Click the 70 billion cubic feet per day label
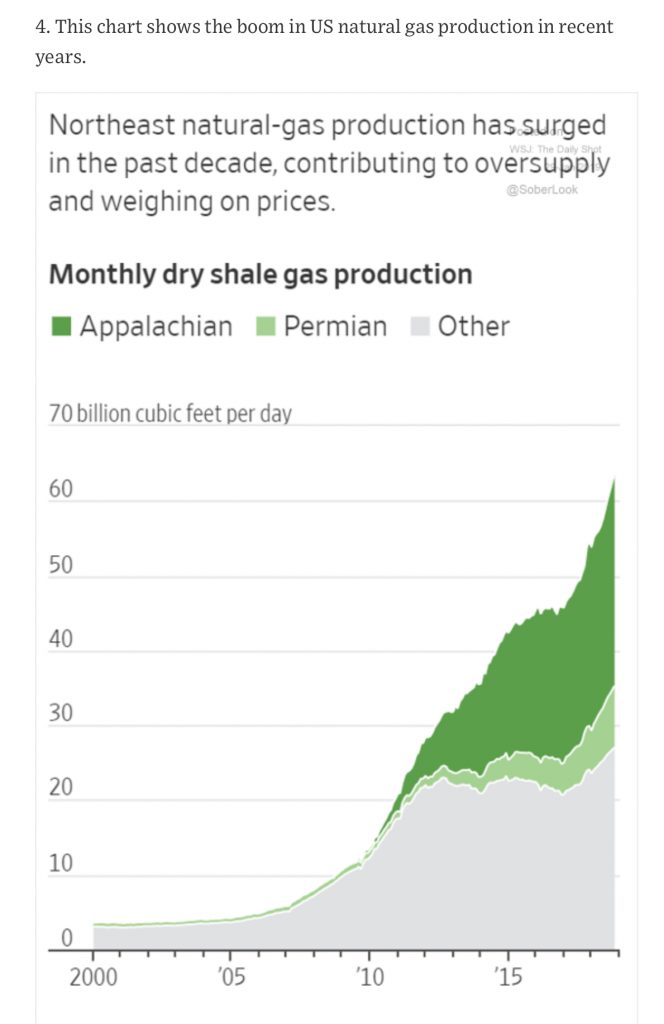The height and width of the screenshot is (1024, 664). [170, 413]
